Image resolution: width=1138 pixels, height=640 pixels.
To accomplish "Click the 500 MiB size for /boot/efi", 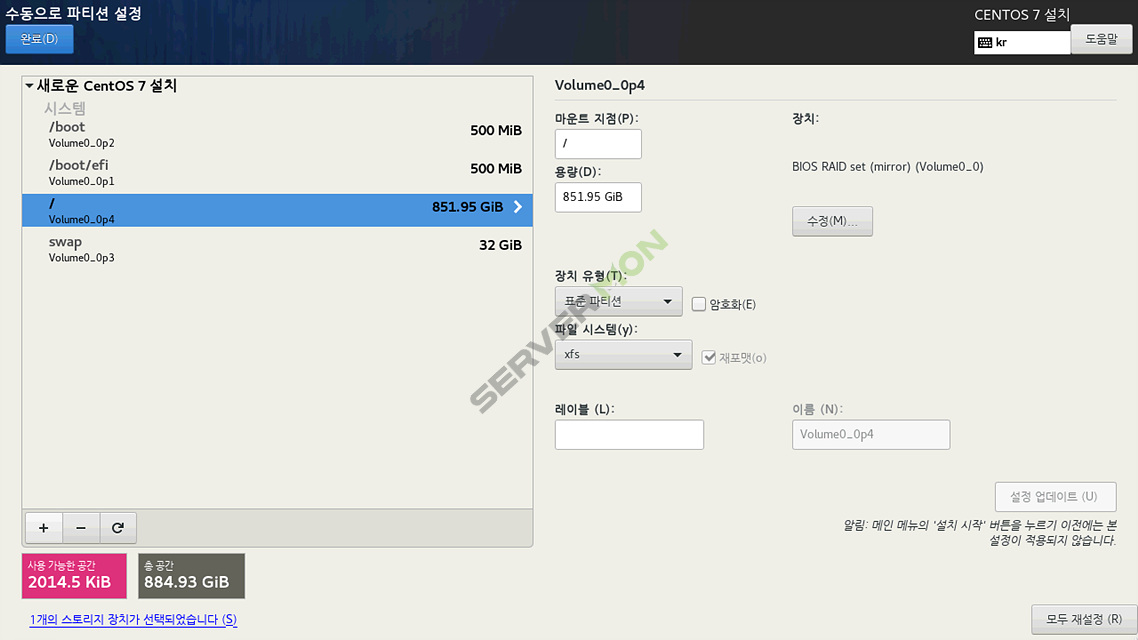I will [x=496, y=169].
